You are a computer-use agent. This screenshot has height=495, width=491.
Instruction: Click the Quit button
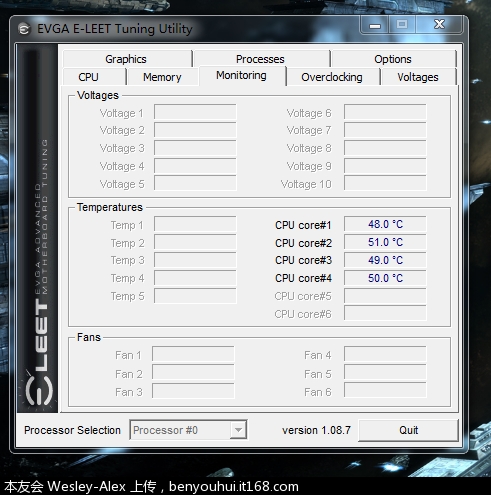(408, 430)
